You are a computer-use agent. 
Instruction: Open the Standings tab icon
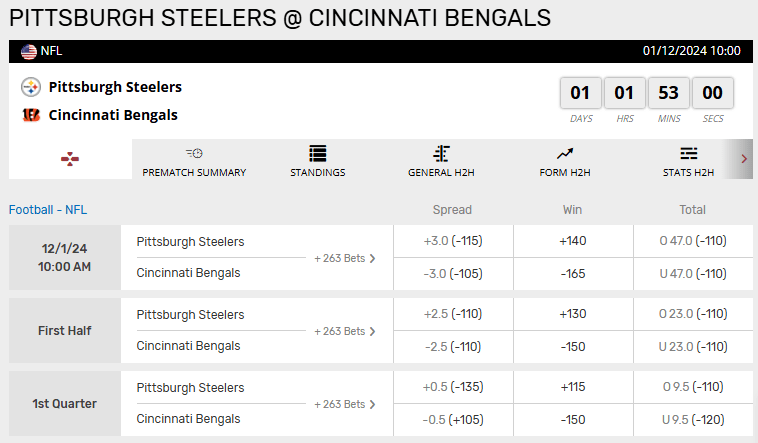click(318, 153)
